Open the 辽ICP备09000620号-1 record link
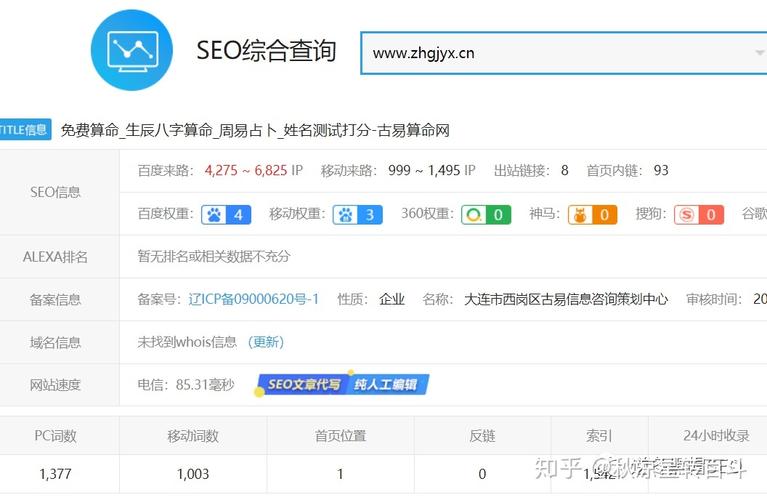 253,299
